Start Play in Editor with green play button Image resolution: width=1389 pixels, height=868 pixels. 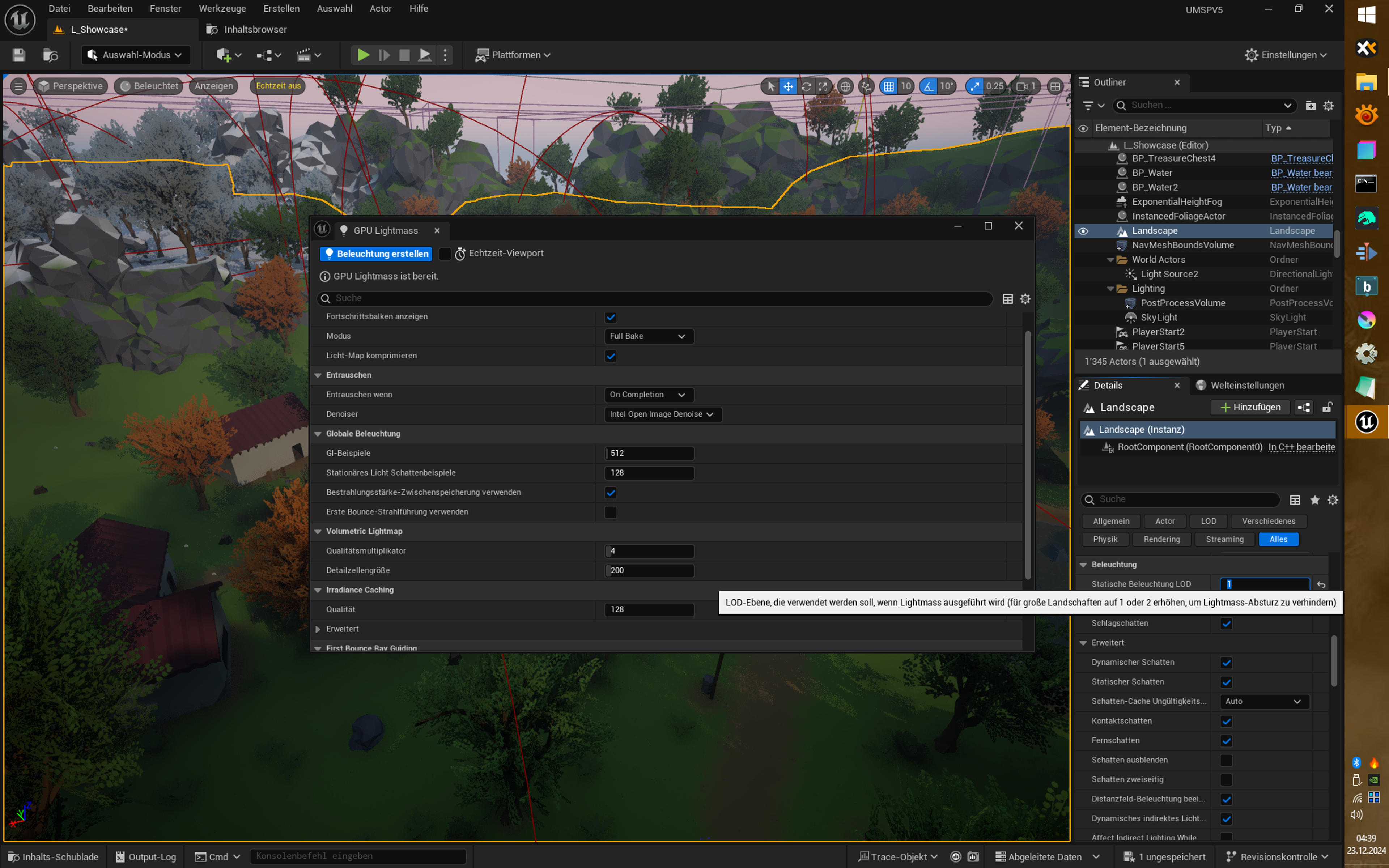[x=363, y=55]
